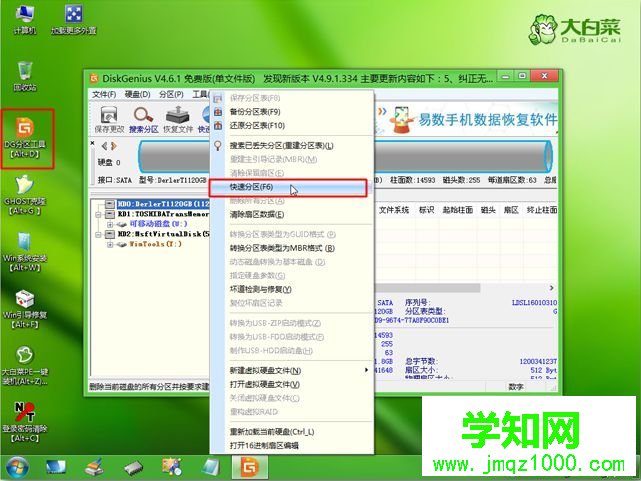The image size is (641, 481).
Task: Open 分区(P) menu
Action: 171,94
